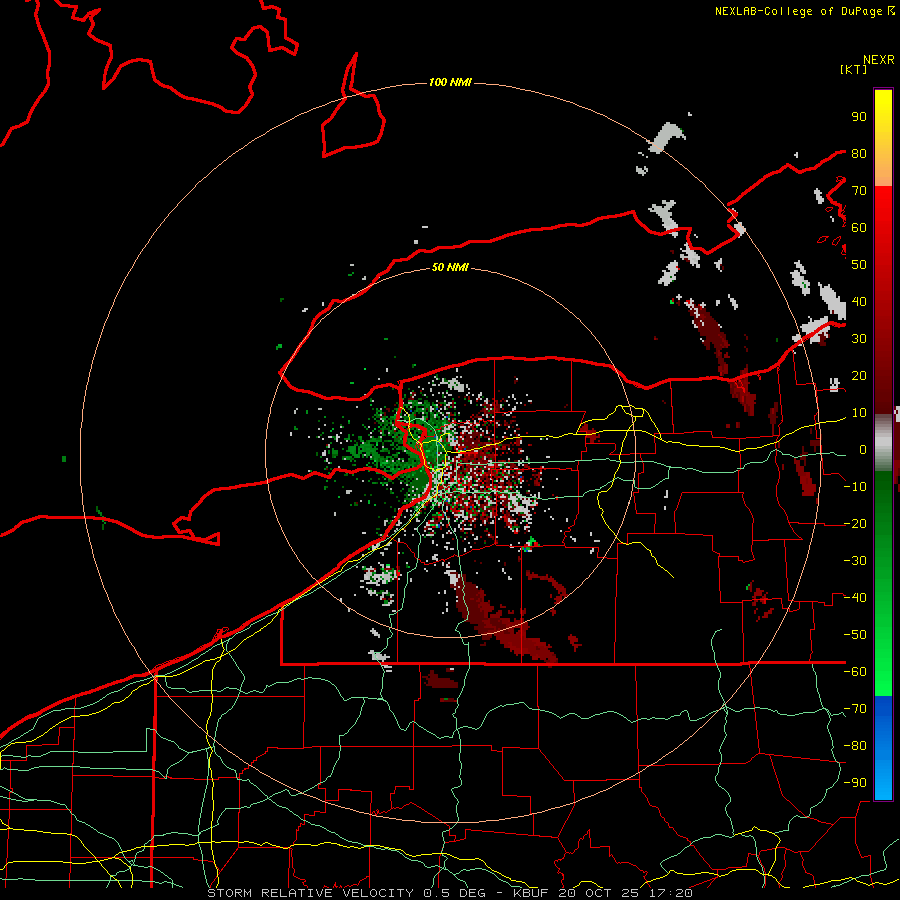
Task: Click the 80 value on the velocity scale
Action: (x=859, y=154)
